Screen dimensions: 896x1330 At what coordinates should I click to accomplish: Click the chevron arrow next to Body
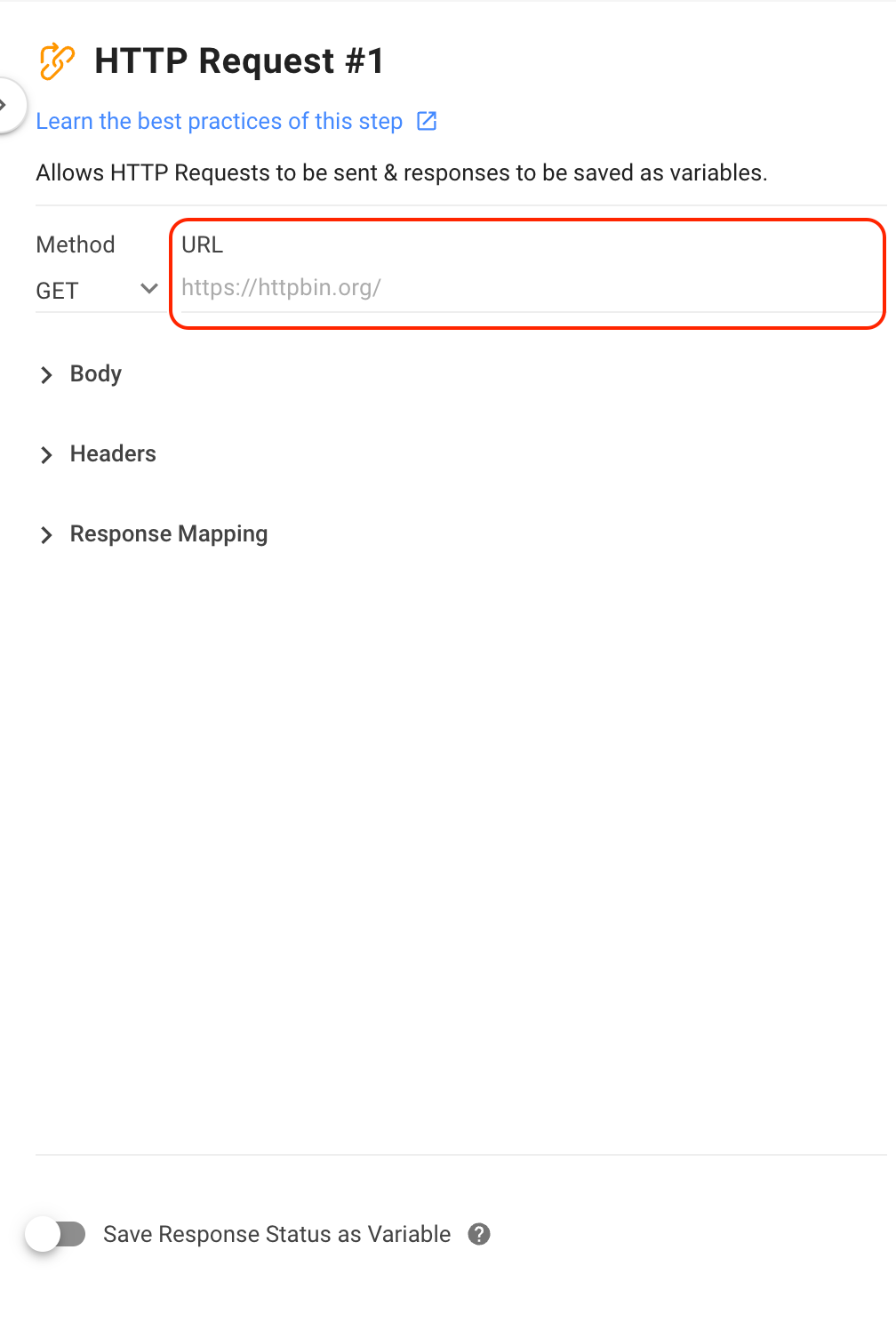tap(46, 375)
